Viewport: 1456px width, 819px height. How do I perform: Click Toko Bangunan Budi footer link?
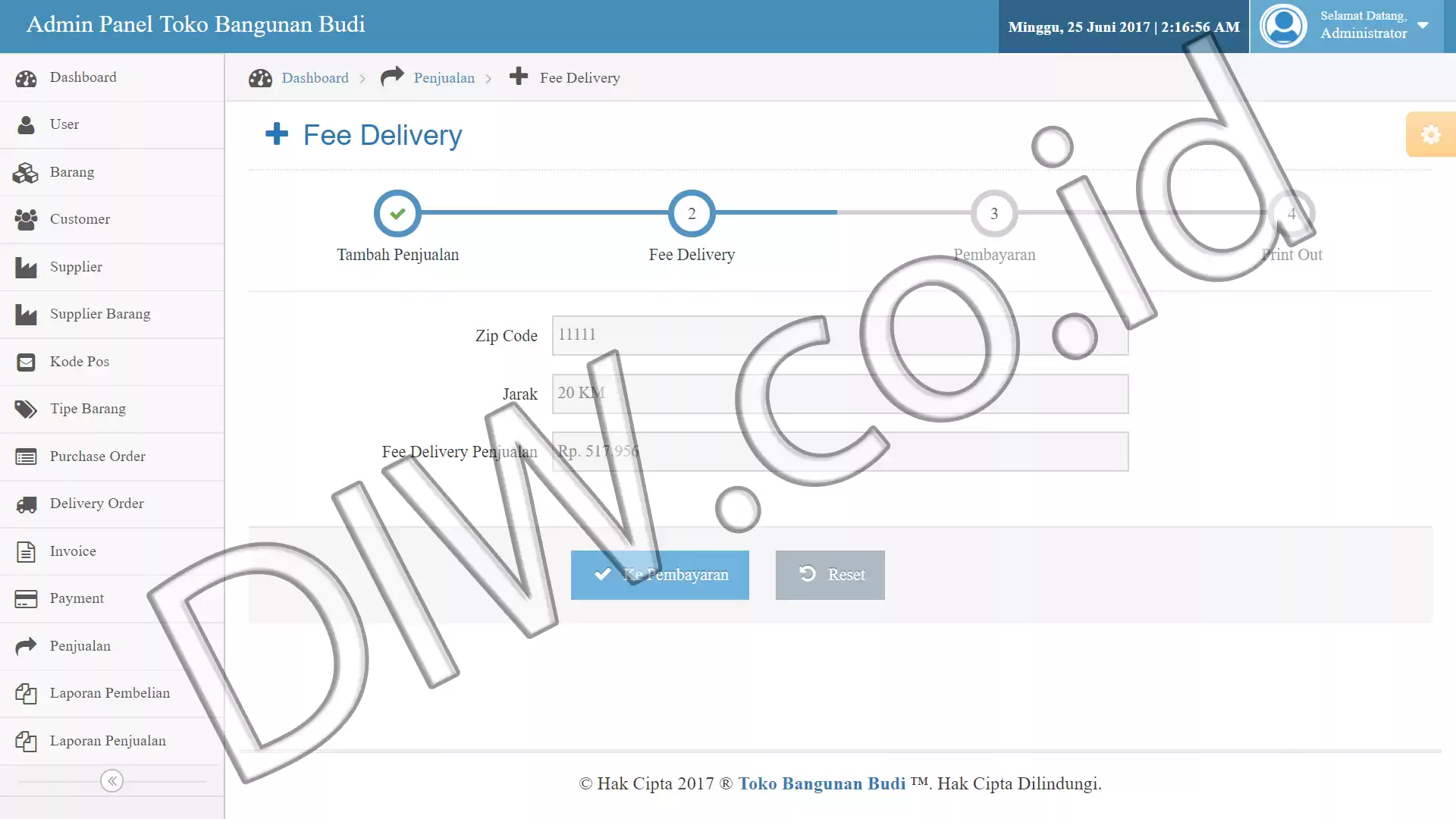822,783
